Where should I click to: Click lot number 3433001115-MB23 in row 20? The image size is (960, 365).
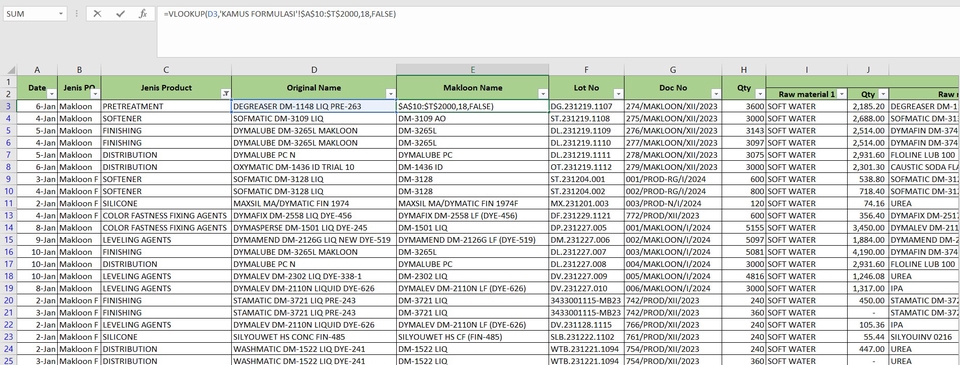pos(587,301)
